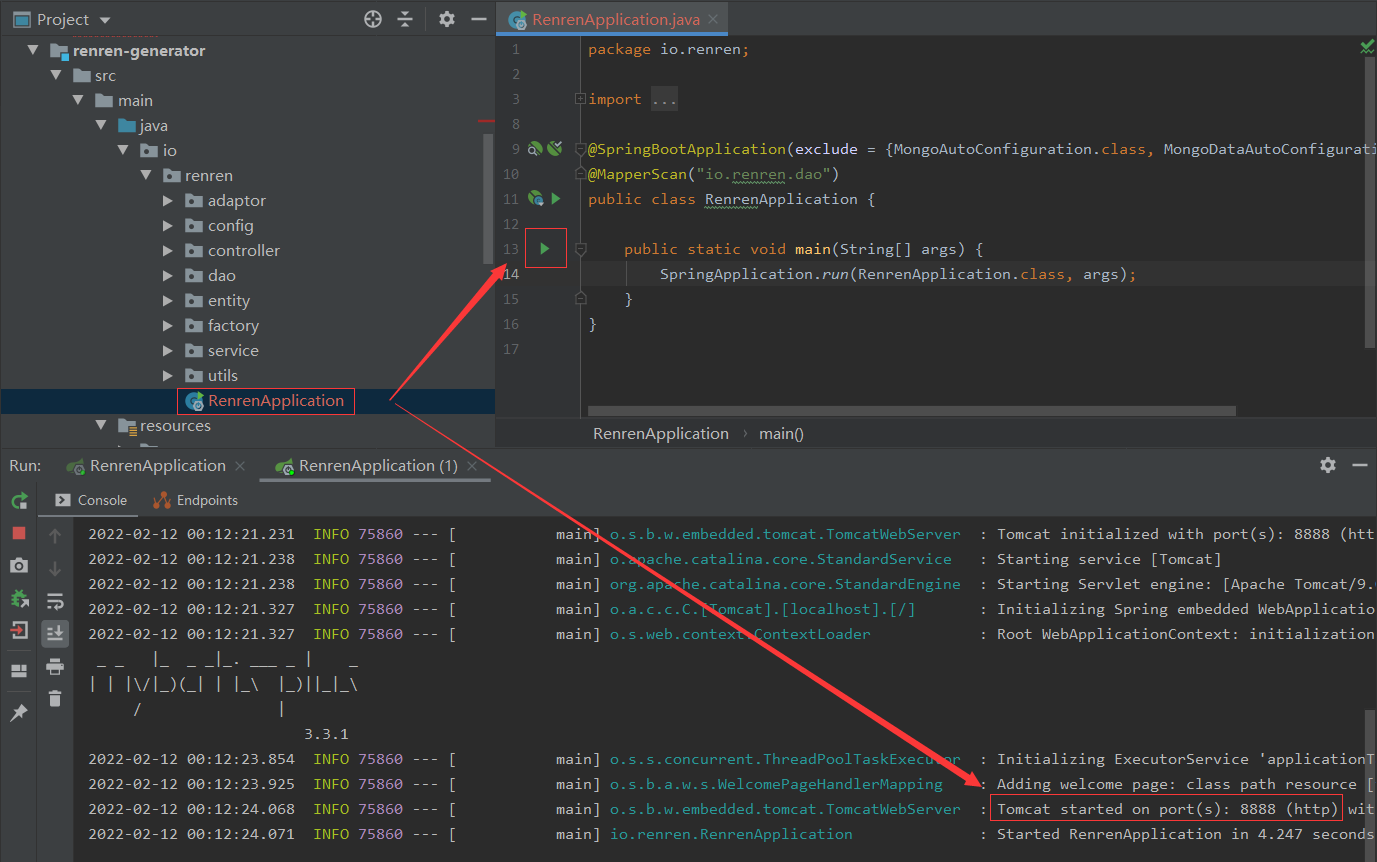Image resolution: width=1377 pixels, height=862 pixels.
Task: Click the o.s.b.w.embedded.tomcat.TomcatWebServer link in first log line
Action: [x=785, y=534]
